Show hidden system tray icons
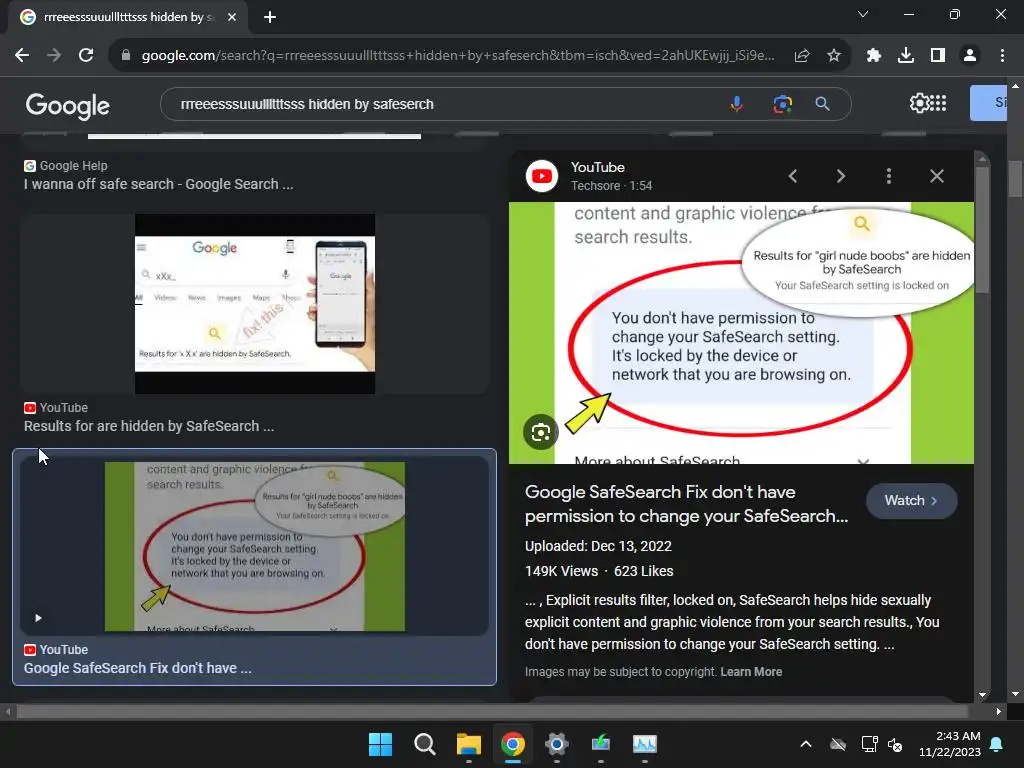1024x768 pixels. pos(806,744)
